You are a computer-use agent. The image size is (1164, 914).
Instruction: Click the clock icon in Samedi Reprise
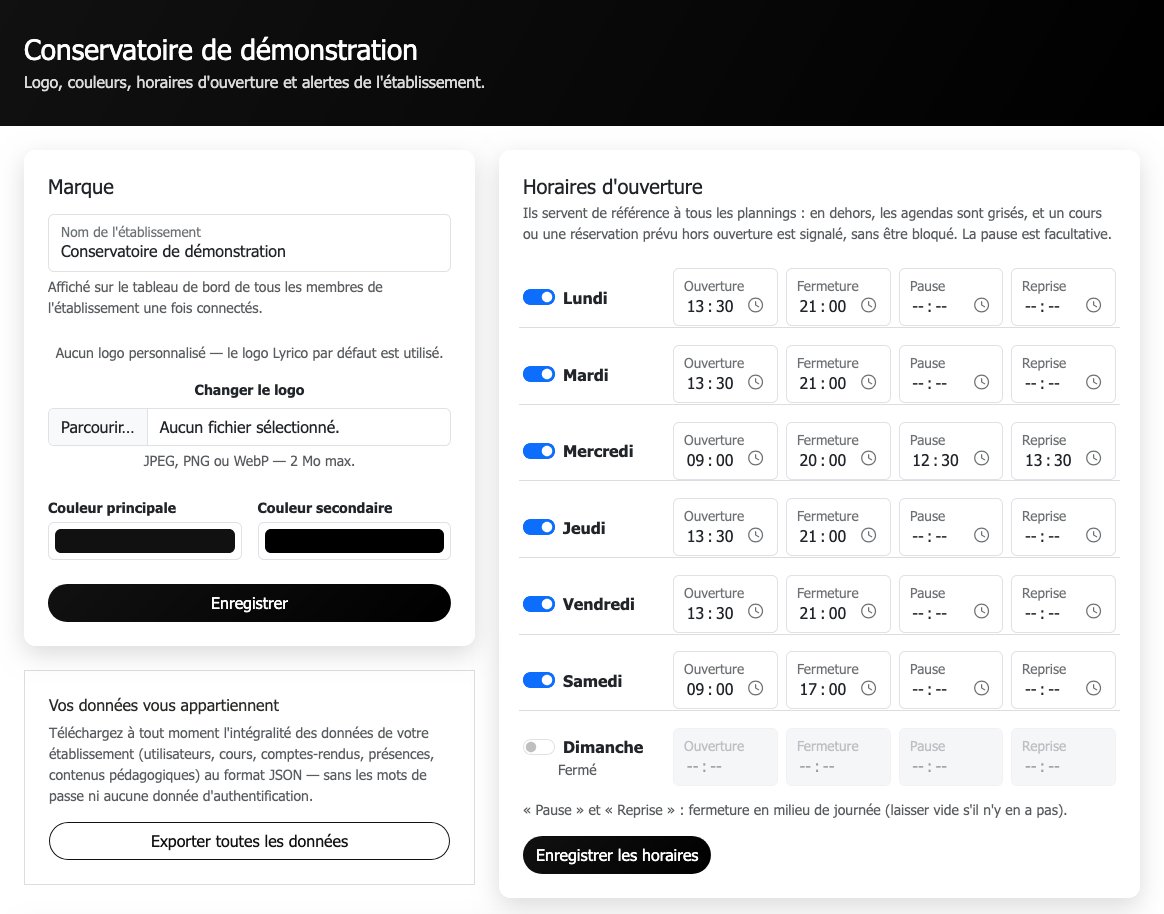click(1093, 688)
